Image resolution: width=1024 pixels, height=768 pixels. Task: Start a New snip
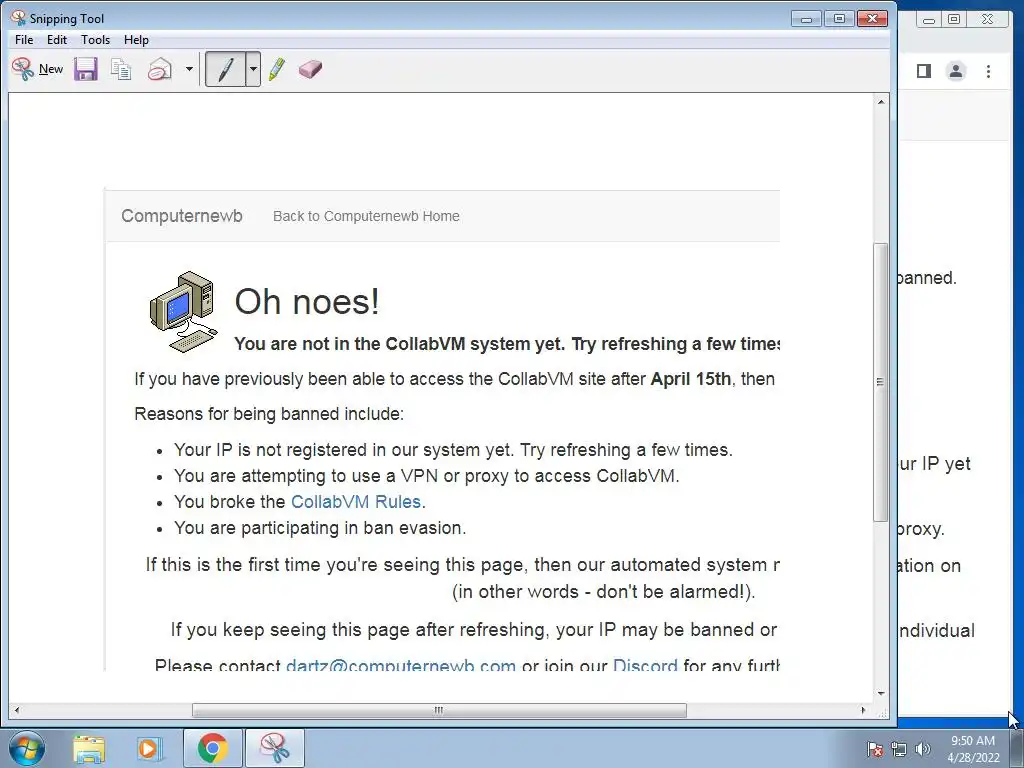click(x=37, y=69)
